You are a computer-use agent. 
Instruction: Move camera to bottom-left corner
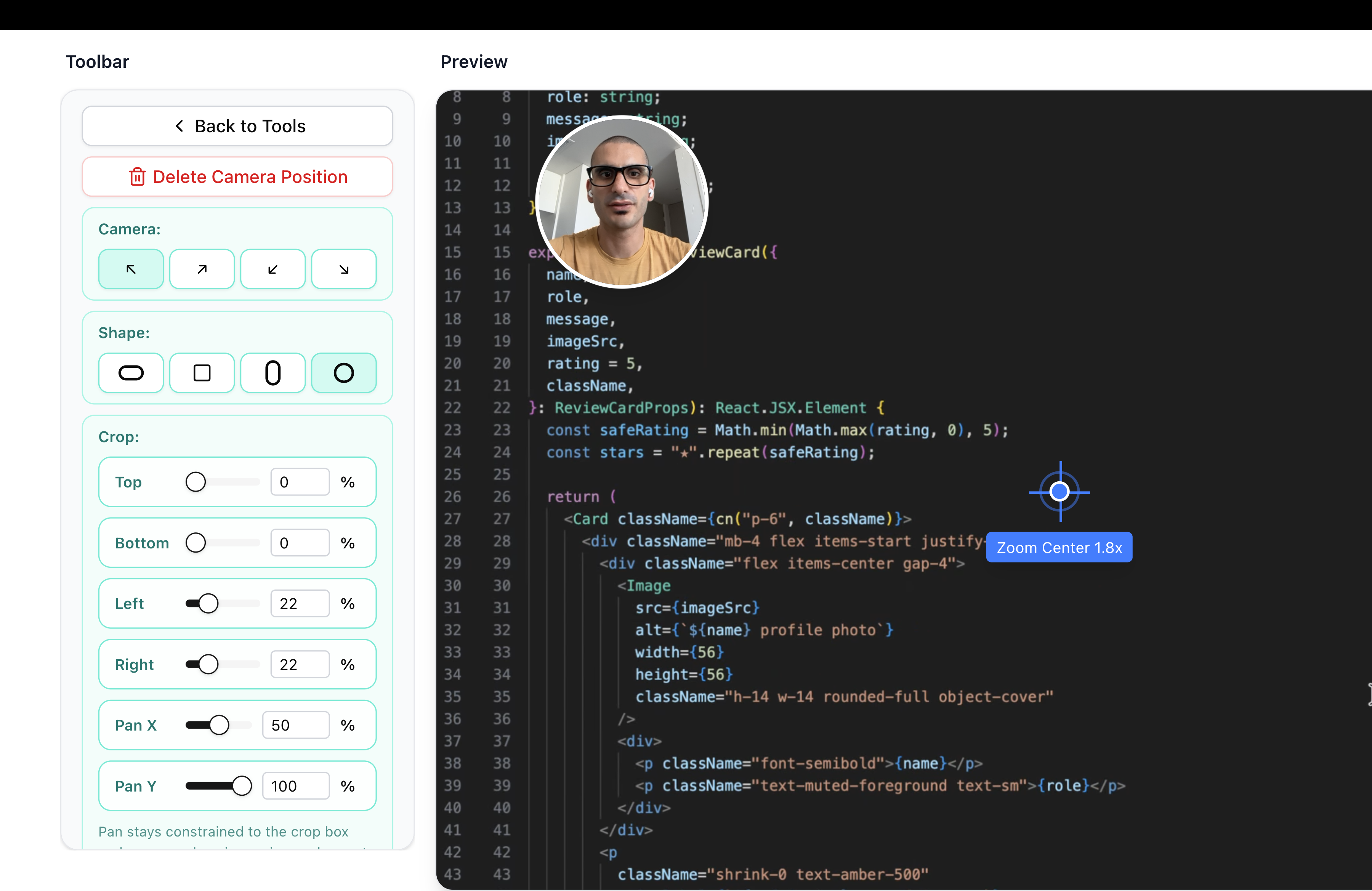point(272,269)
